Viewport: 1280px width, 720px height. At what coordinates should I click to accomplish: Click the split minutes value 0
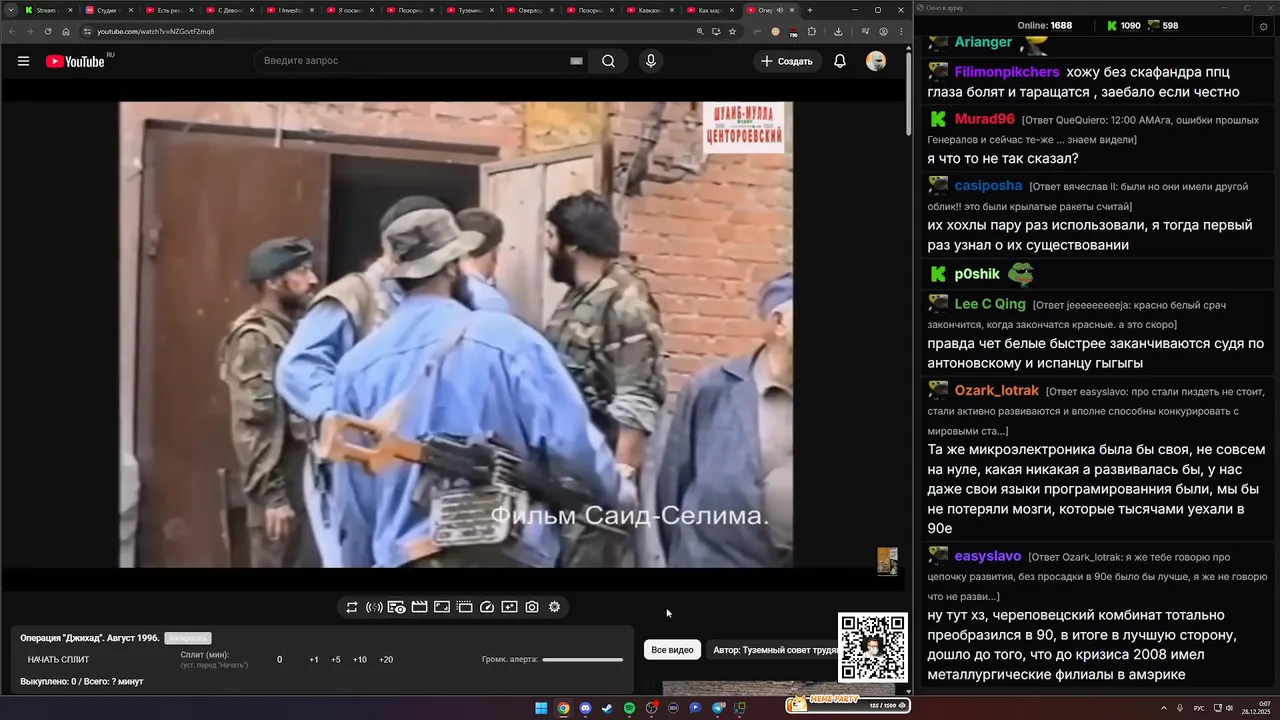coord(280,660)
